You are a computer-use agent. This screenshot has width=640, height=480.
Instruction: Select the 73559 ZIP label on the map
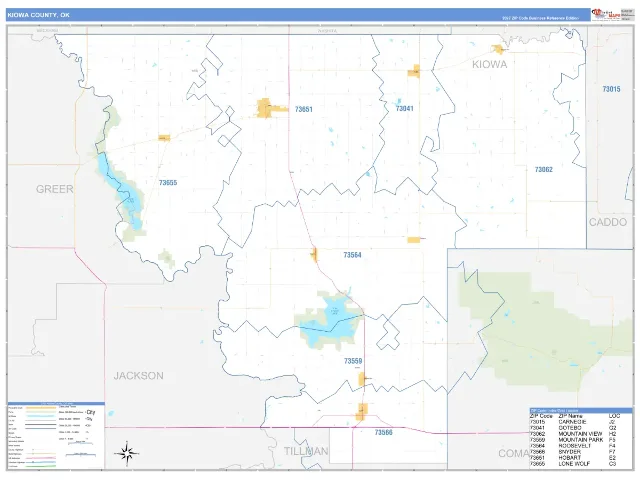click(353, 361)
